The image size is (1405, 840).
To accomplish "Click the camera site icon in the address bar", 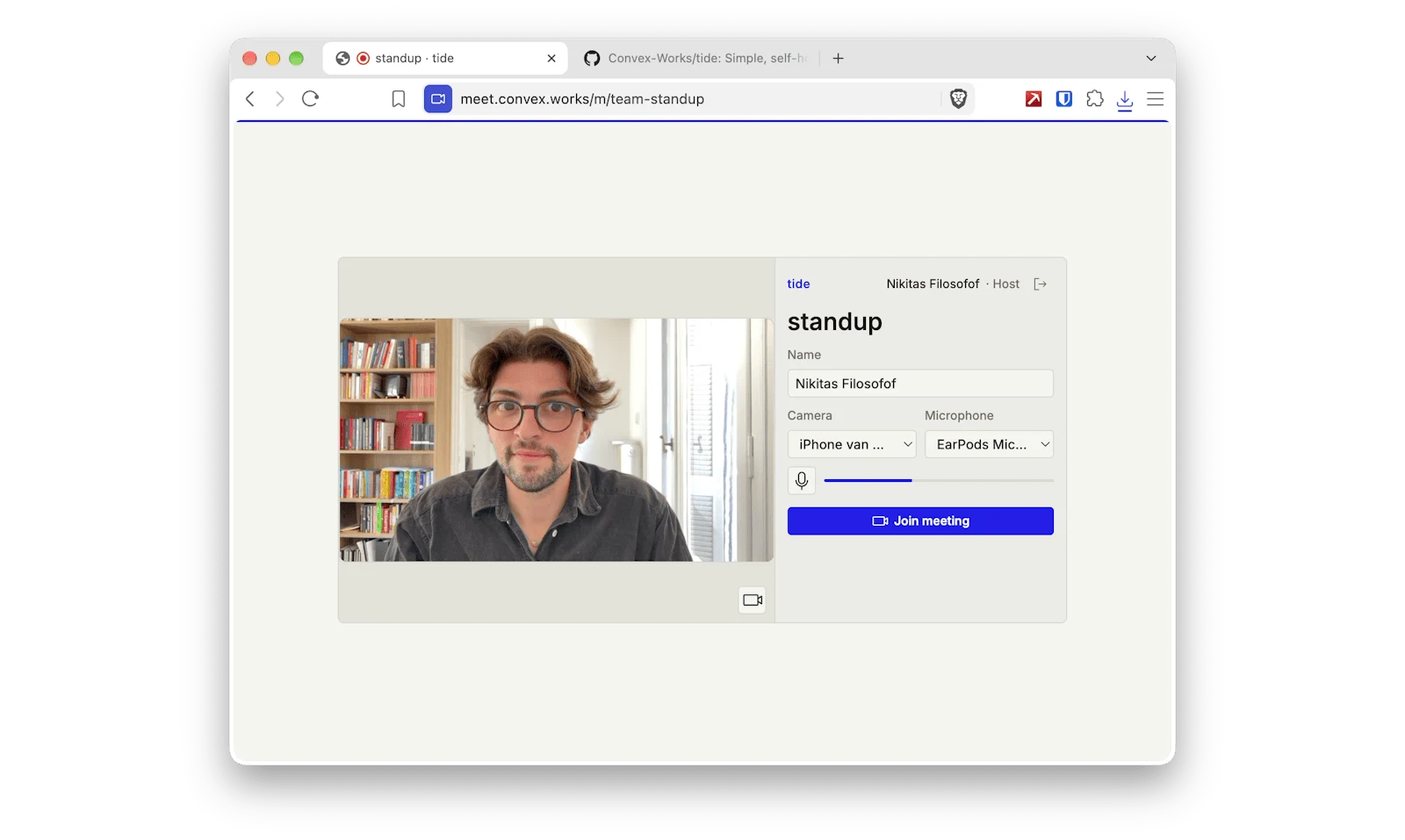I will click(438, 99).
